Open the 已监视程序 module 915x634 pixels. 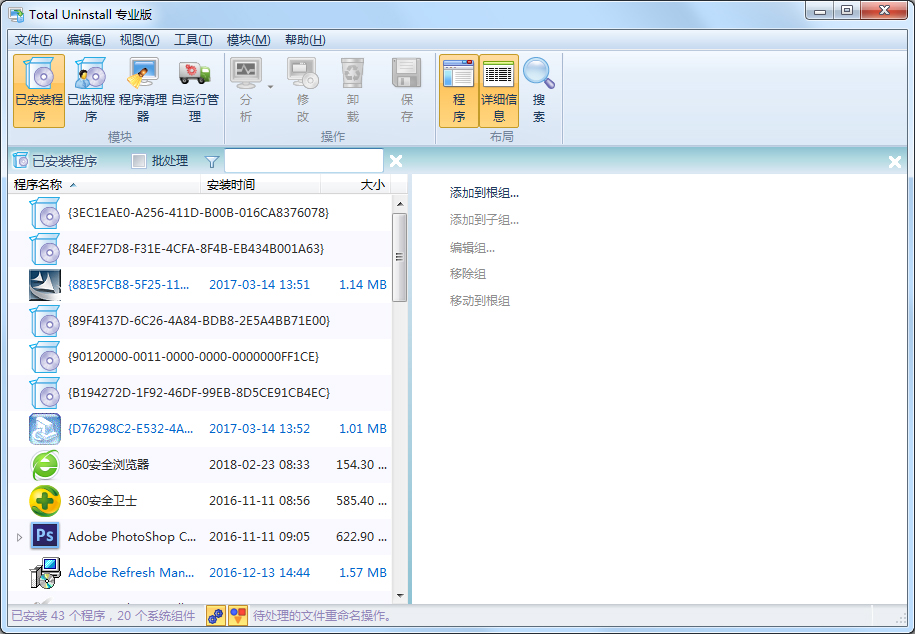click(91, 91)
